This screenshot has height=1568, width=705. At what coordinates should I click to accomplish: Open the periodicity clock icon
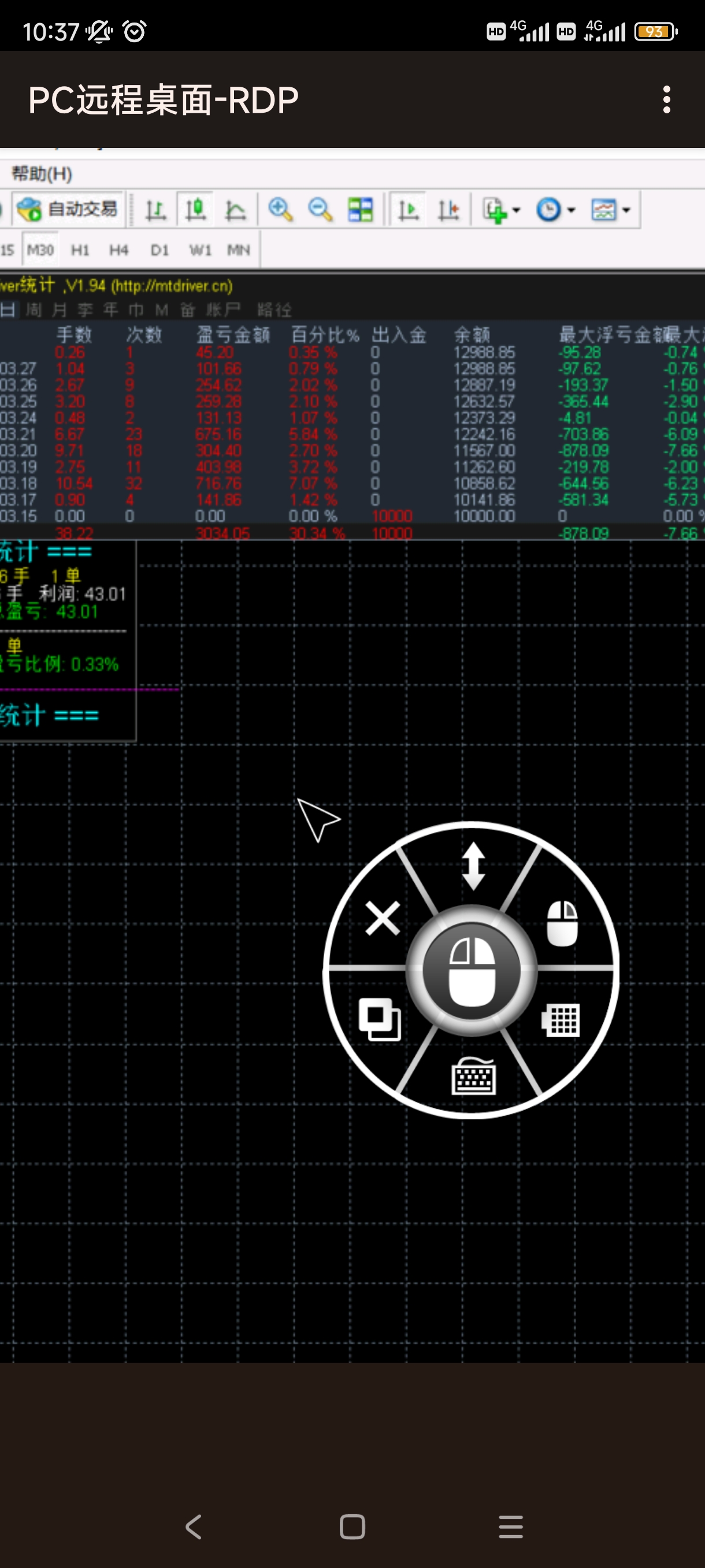coord(548,210)
